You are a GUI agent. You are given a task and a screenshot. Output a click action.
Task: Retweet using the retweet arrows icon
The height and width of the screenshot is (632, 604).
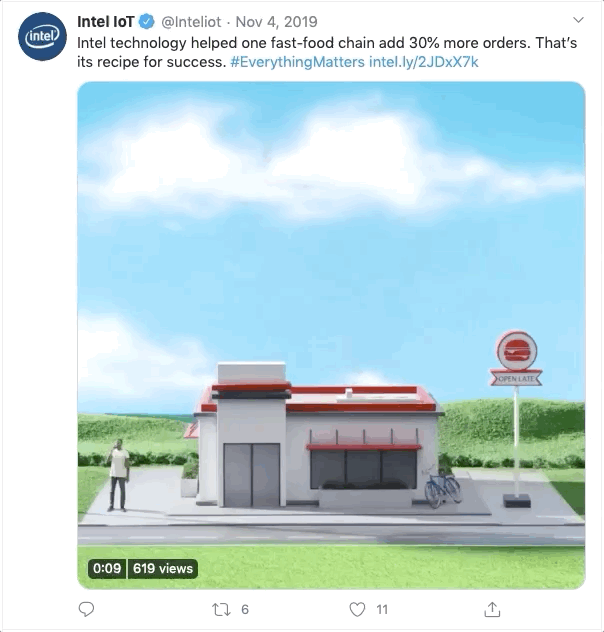click(x=221, y=609)
